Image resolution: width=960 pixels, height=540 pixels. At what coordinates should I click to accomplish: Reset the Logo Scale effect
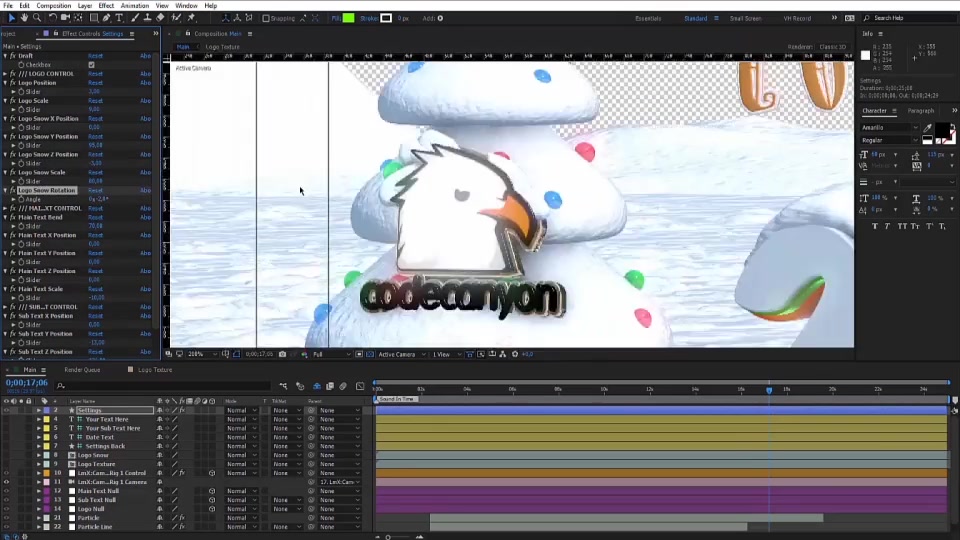click(95, 100)
